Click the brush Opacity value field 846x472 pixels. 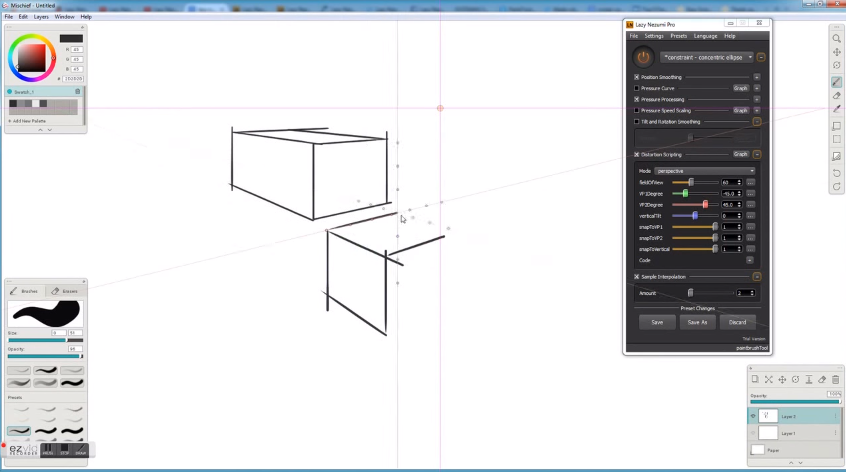(x=74, y=349)
